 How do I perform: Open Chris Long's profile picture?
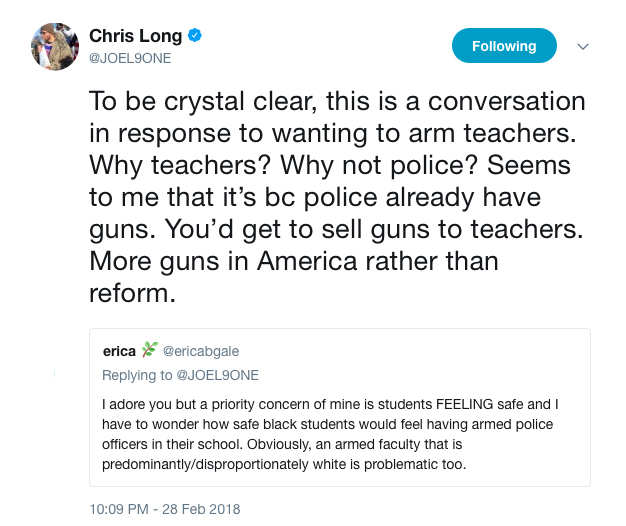click(x=55, y=46)
